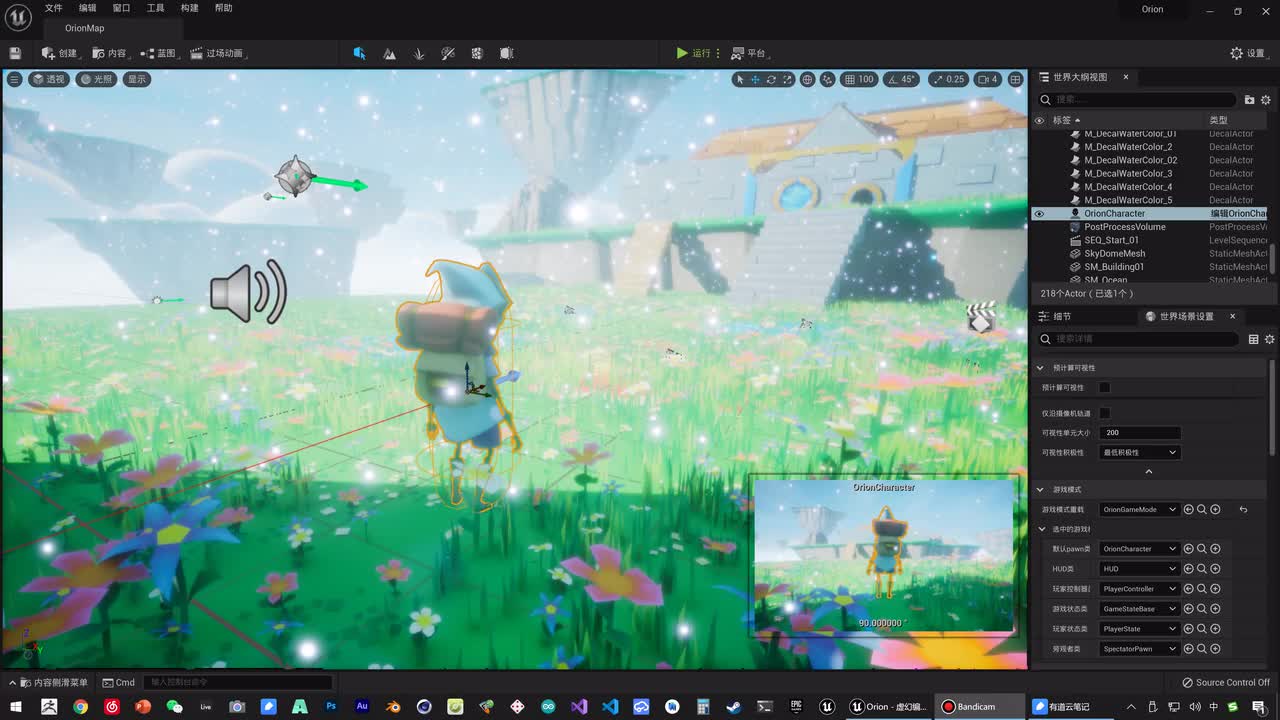Click the viewport layout maximize icon
The image size is (1280, 720).
point(1015,79)
